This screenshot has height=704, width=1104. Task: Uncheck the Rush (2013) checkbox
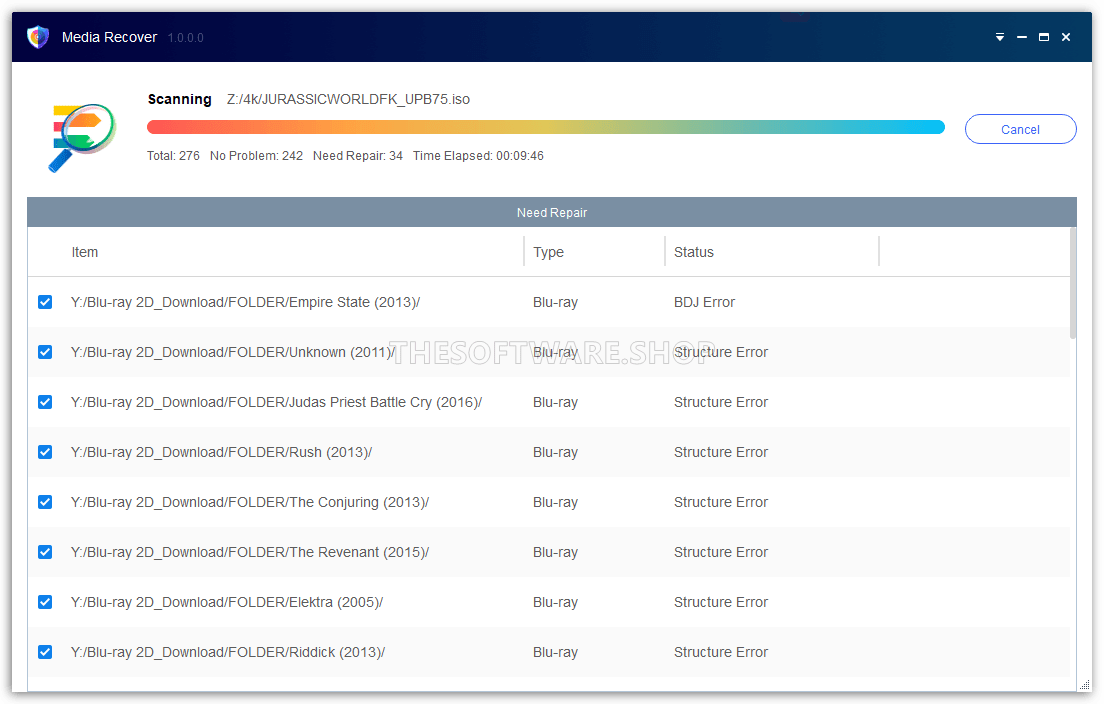45,452
